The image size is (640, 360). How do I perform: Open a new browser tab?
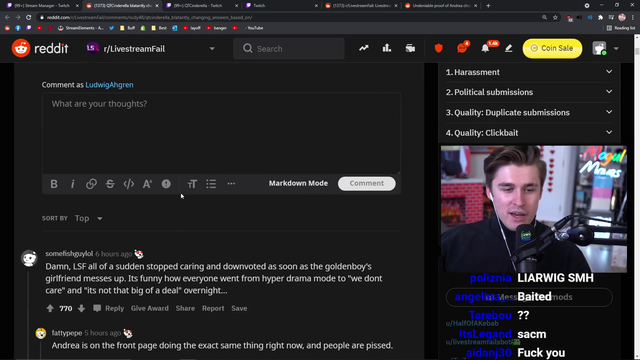pyautogui.click(x=488, y=6)
